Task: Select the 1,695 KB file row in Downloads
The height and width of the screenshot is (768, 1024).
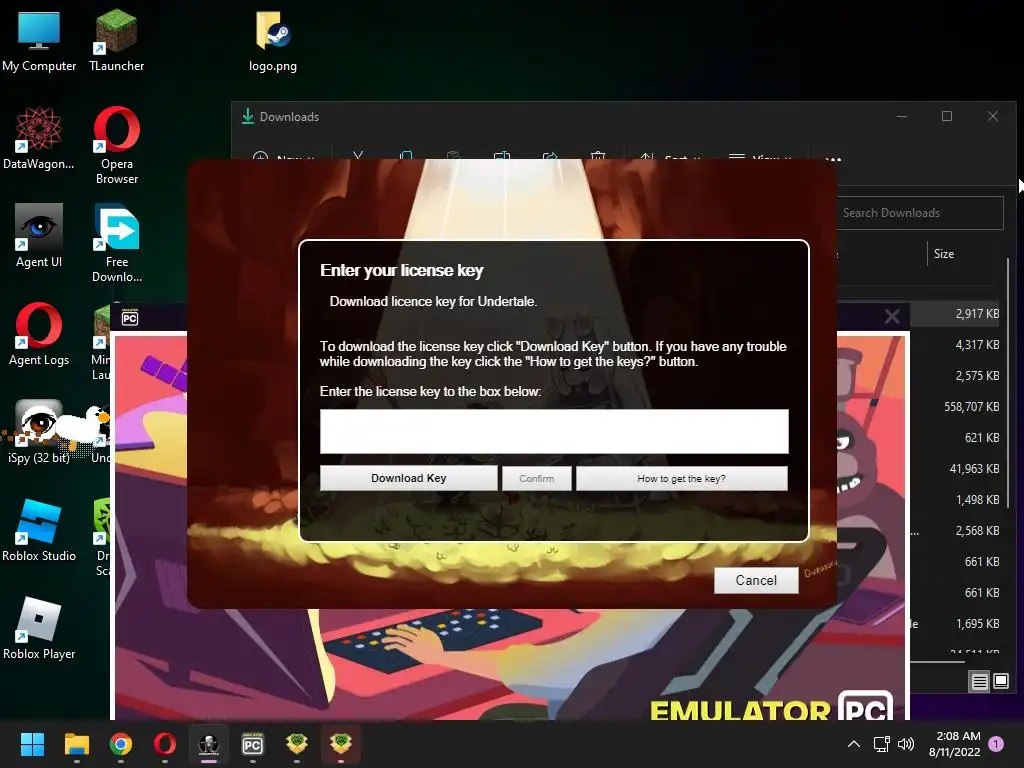Action: point(955,624)
